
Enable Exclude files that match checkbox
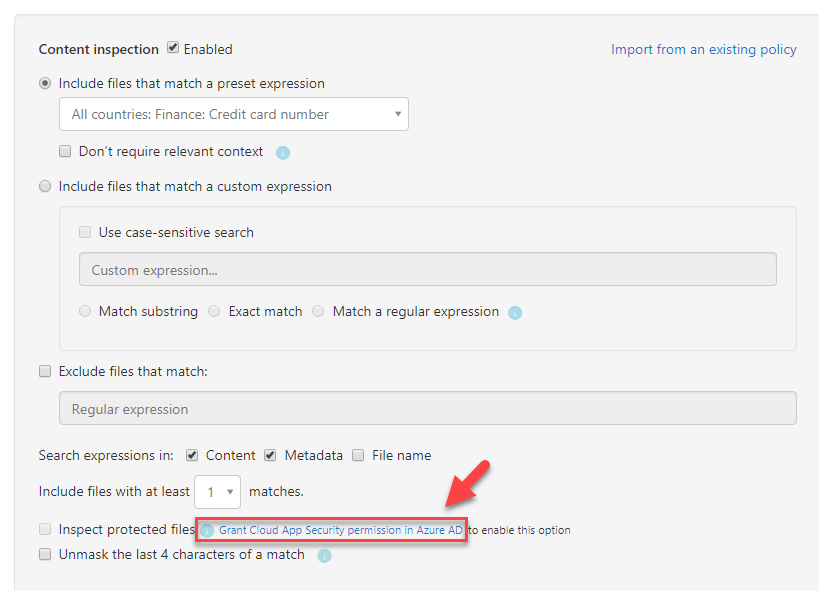click(x=45, y=372)
